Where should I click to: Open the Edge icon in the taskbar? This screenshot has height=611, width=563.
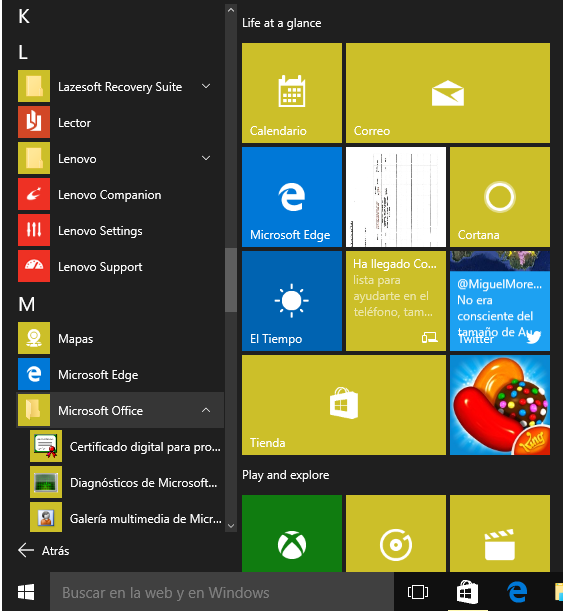click(517, 592)
